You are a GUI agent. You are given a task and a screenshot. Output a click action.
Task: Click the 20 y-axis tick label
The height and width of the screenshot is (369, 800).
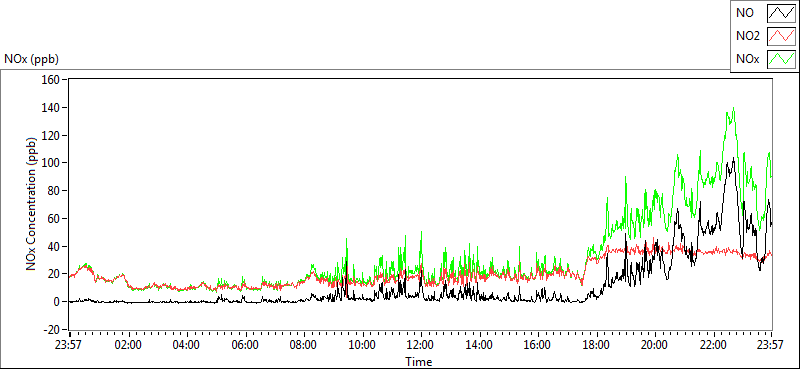pos(55,274)
